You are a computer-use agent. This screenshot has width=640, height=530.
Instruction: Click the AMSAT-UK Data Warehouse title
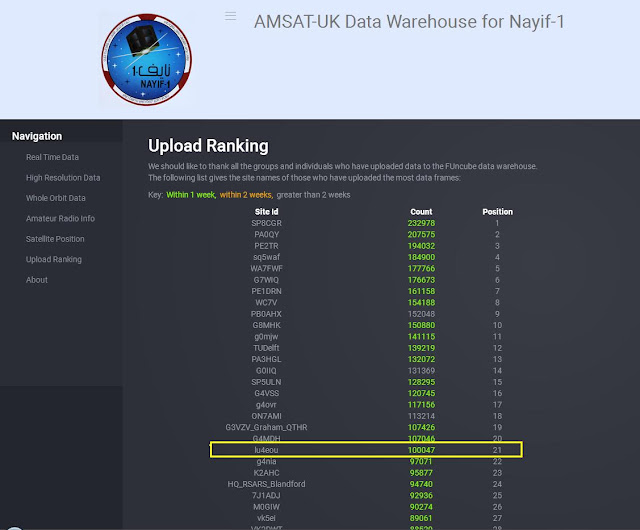[409, 22]
